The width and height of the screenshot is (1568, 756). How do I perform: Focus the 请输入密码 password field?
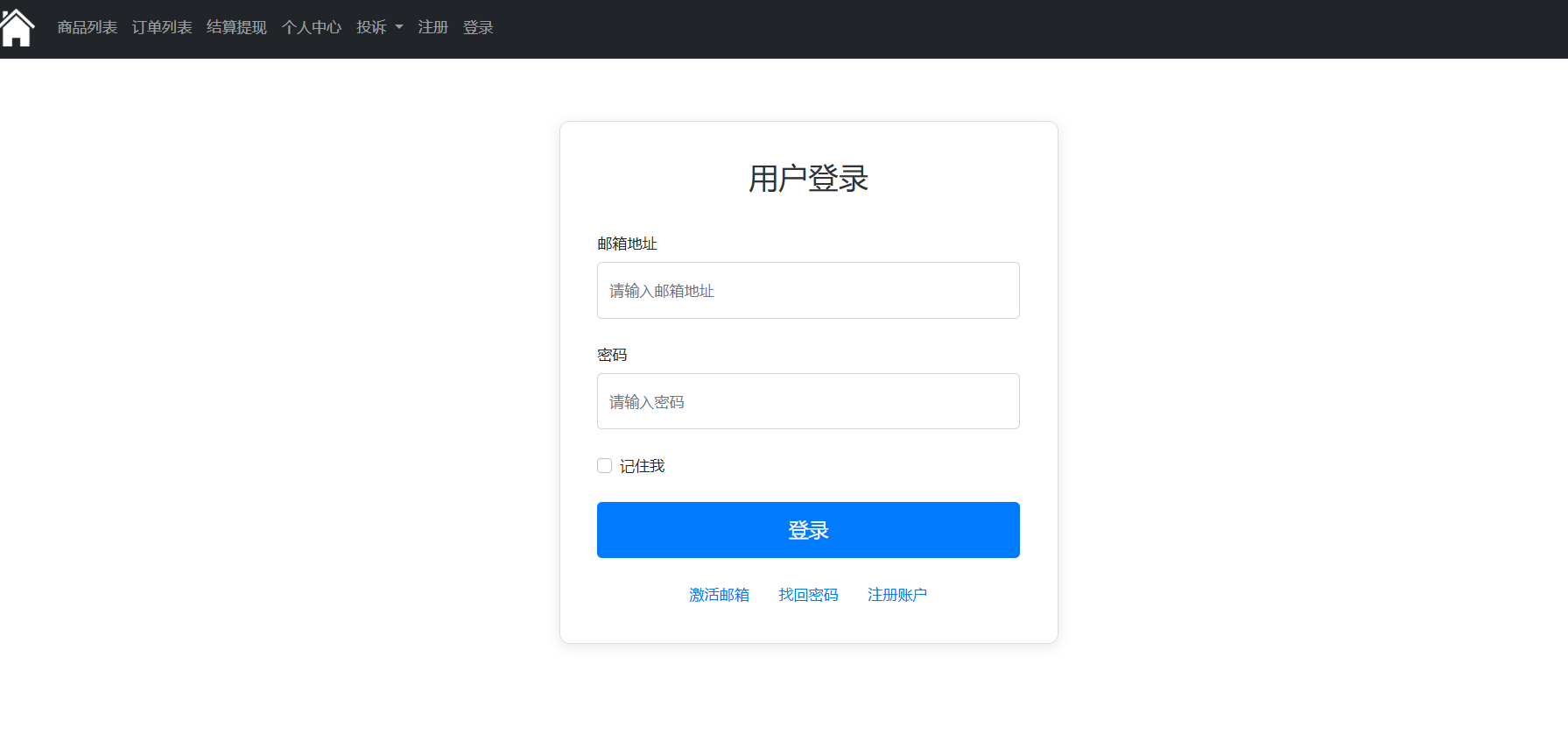click(808, 402)
